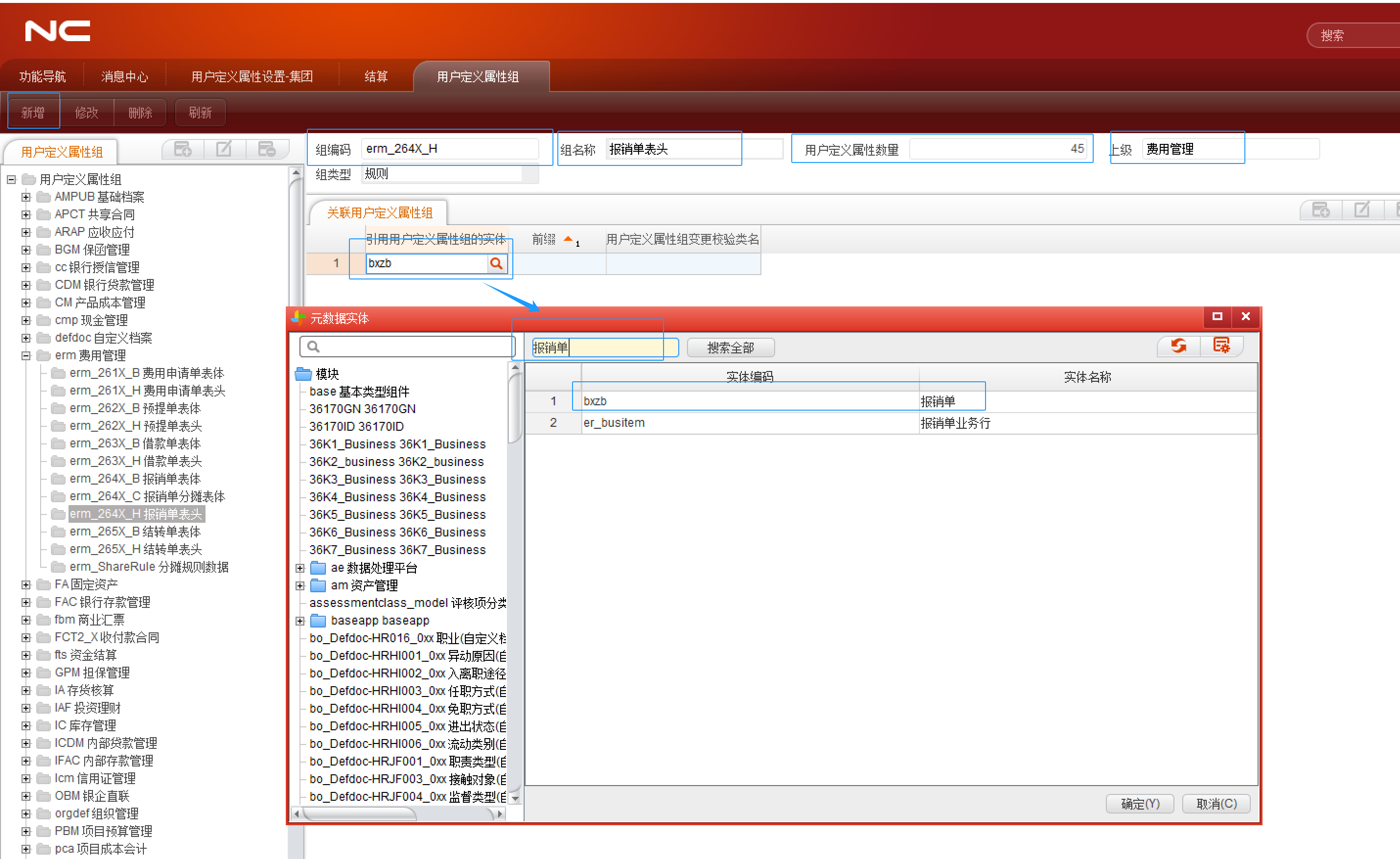
Task: Click the 刷新 button
Action: 200,113
